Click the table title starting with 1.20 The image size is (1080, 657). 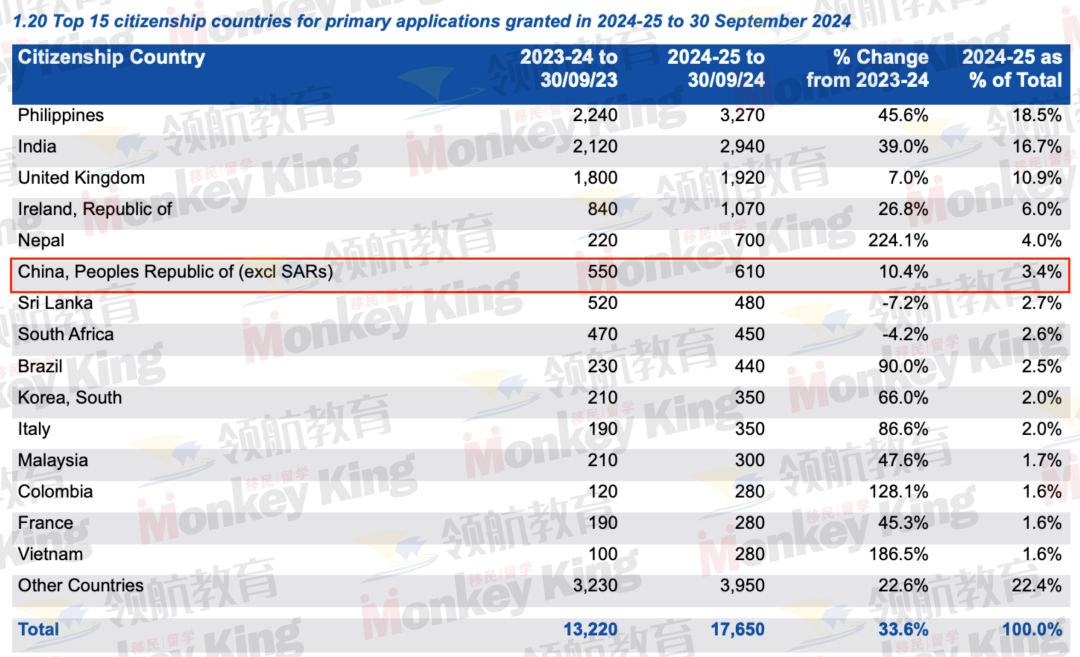click(432, 20)
